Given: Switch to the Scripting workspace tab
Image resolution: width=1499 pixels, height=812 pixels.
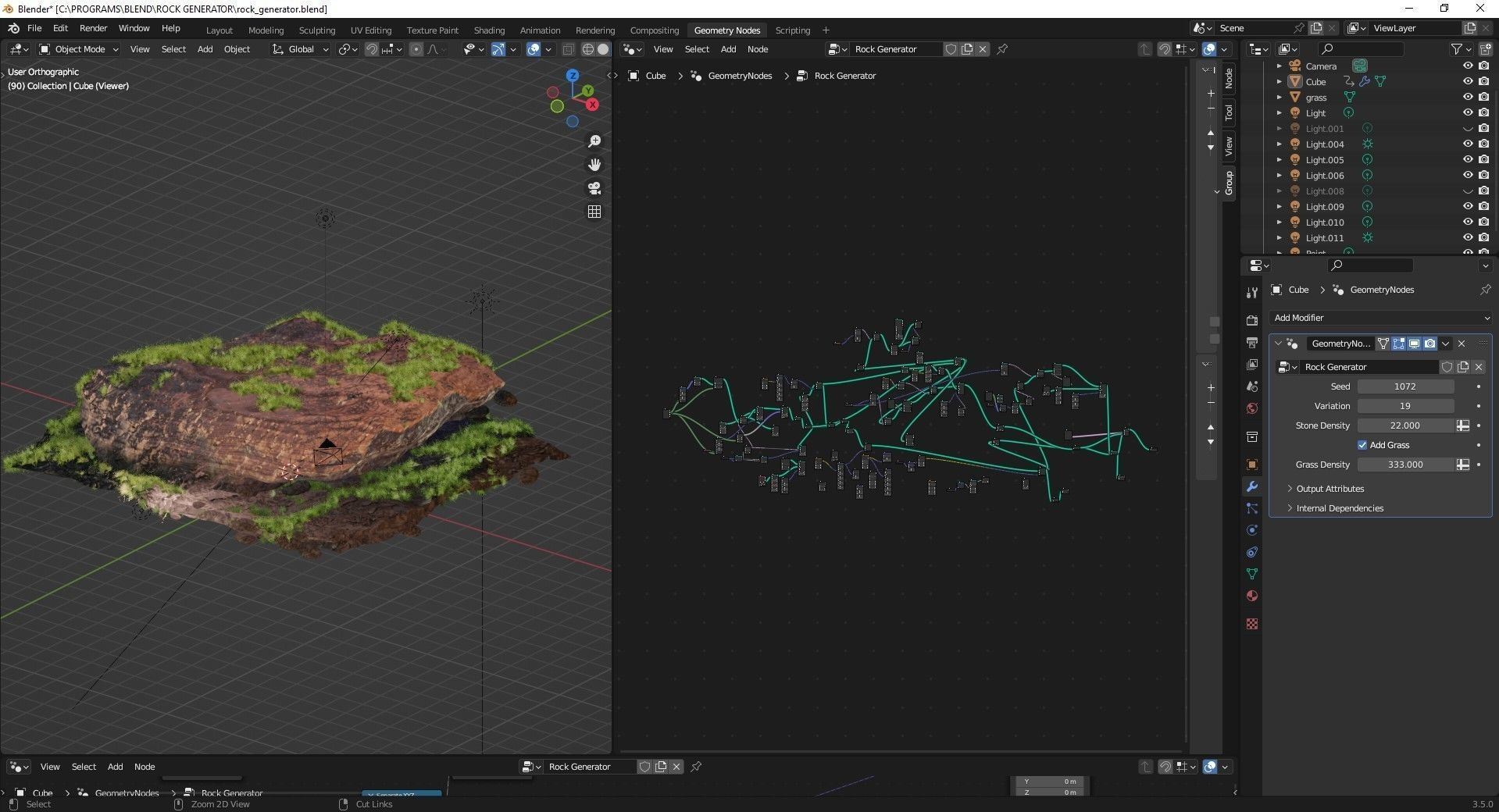Looking at the screenshot, I should tap(792, 30).
